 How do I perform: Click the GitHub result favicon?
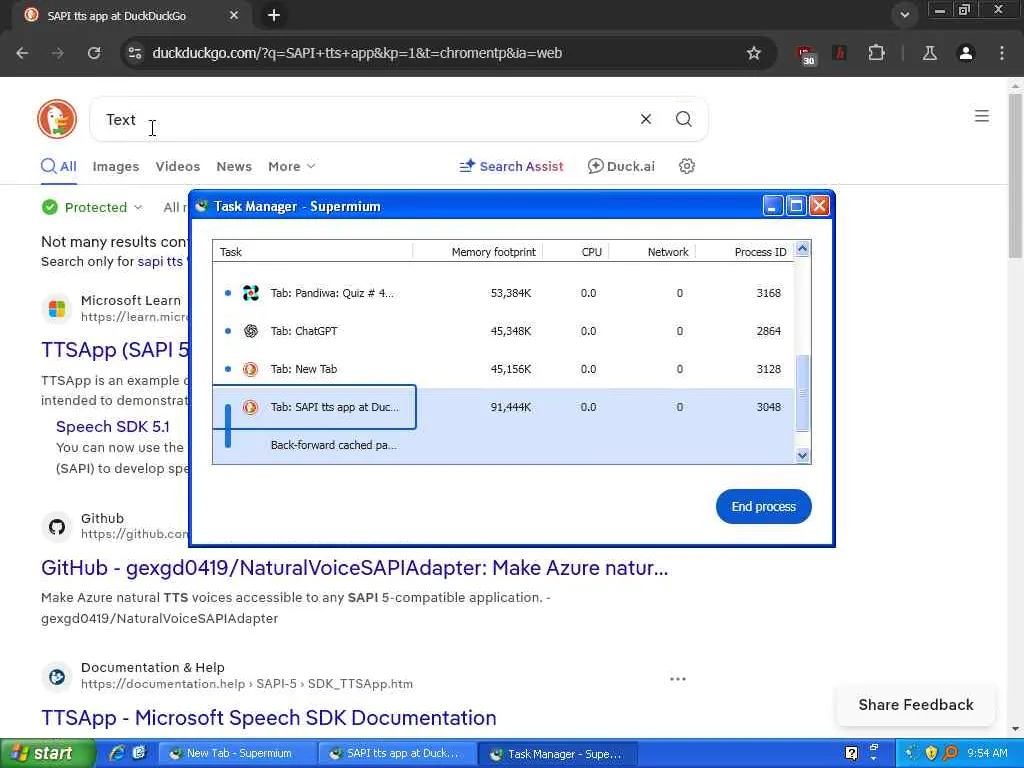(57, 526)
